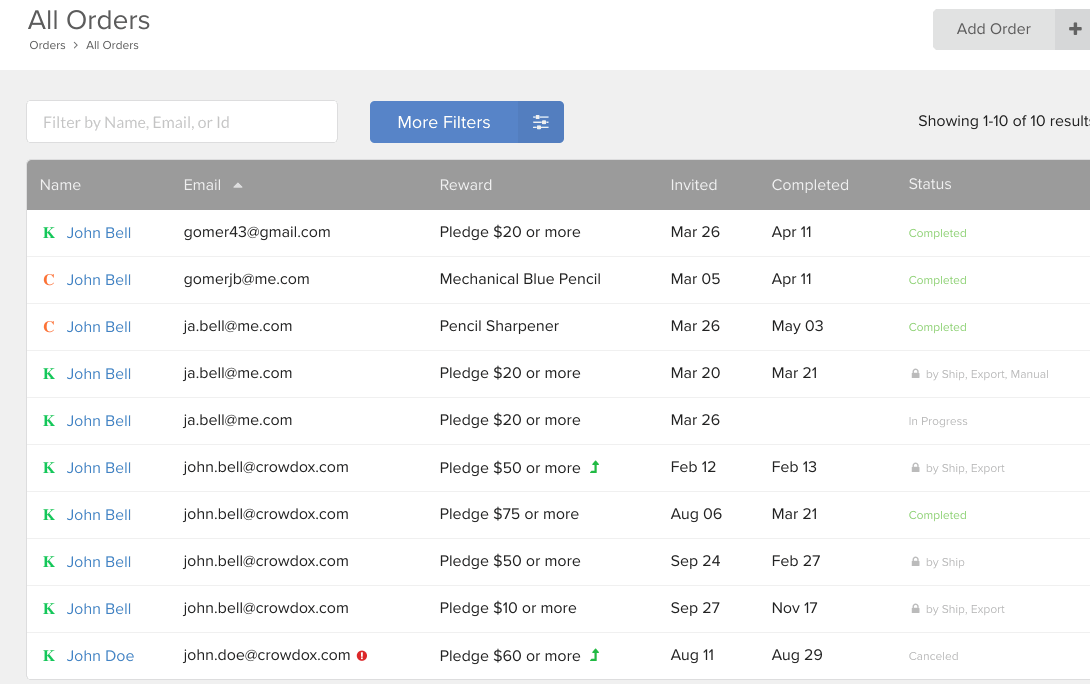Open John Bell order invited Aug 06
This screenshot has width=1090, height=684.
tap(99, 514)
